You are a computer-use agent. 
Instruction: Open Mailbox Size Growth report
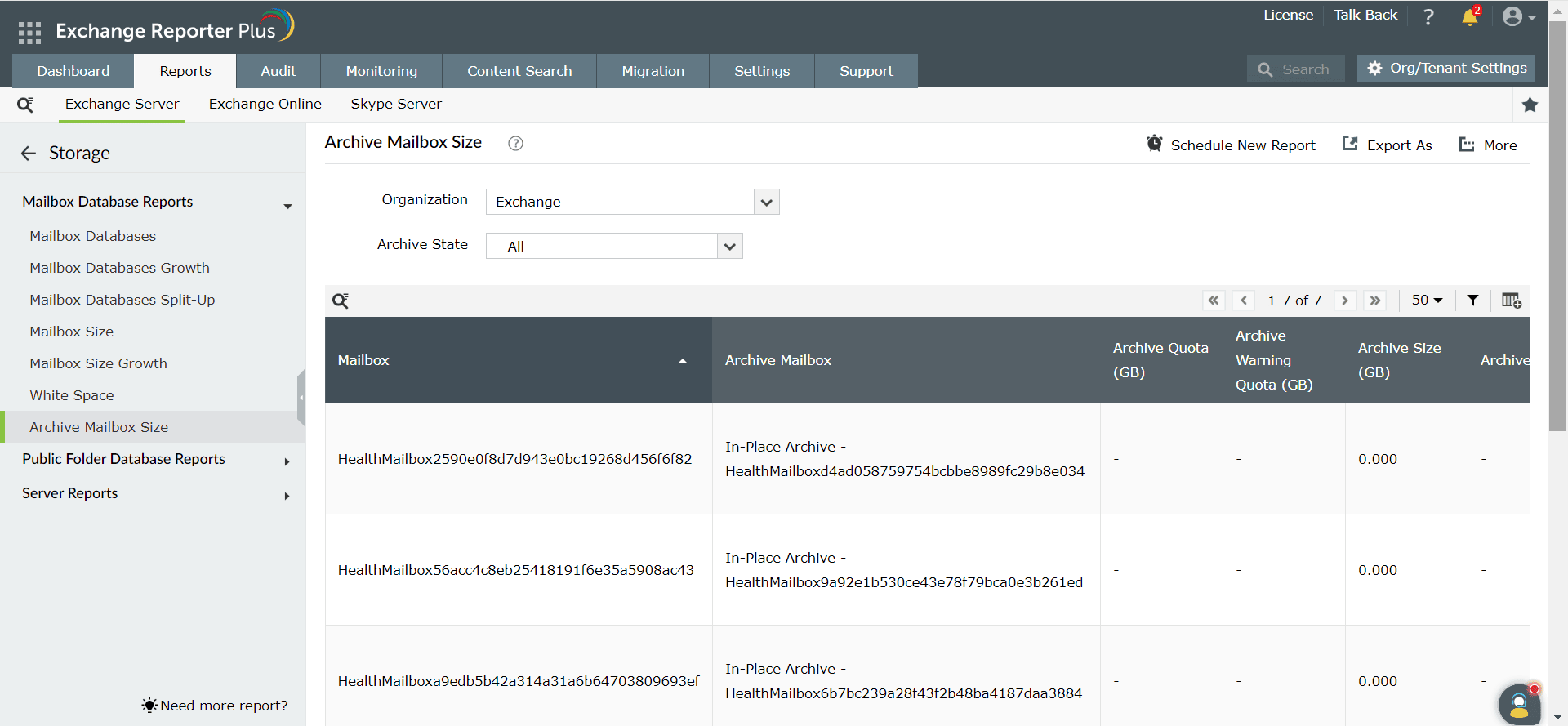[x=99, y=363]
